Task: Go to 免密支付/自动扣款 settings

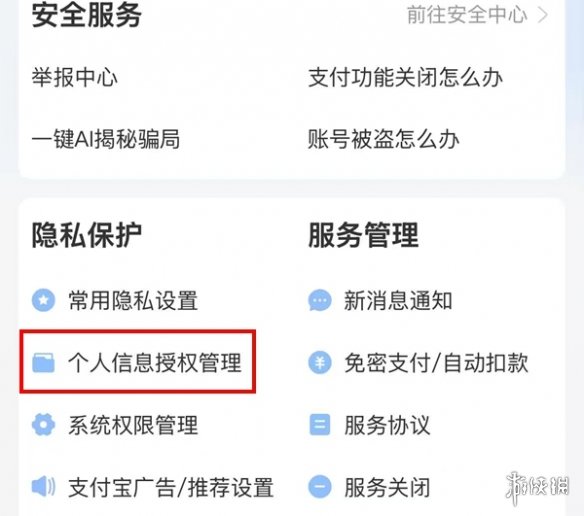Action: point(436,363)
